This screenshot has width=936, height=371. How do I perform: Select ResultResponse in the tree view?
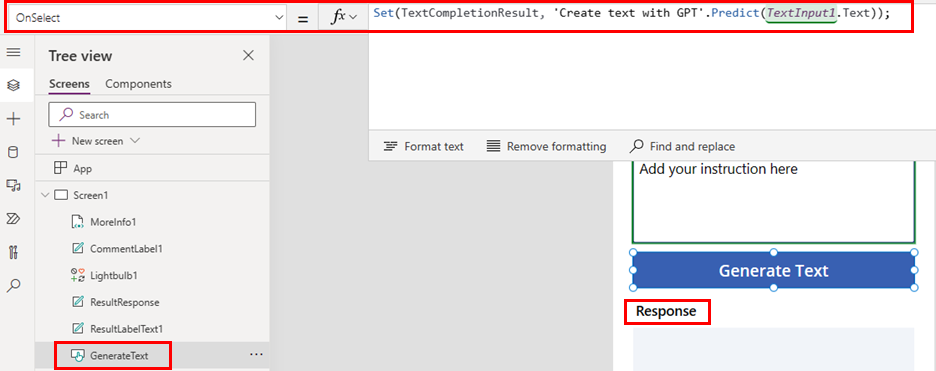coord(125,302)
